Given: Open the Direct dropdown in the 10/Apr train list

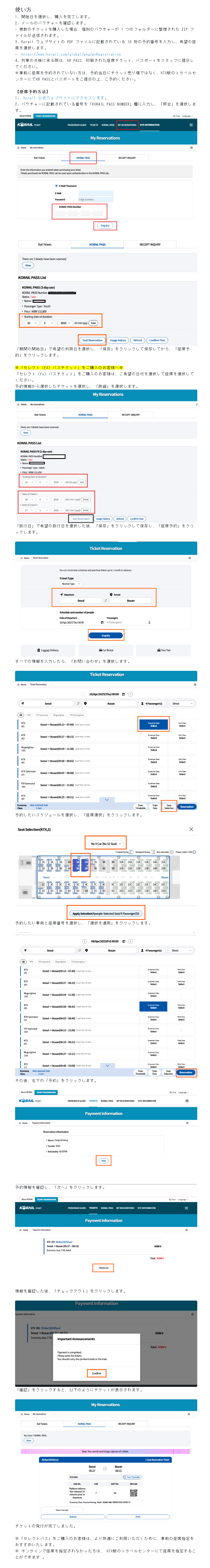Looking at the screenshot, I should 181,704.
